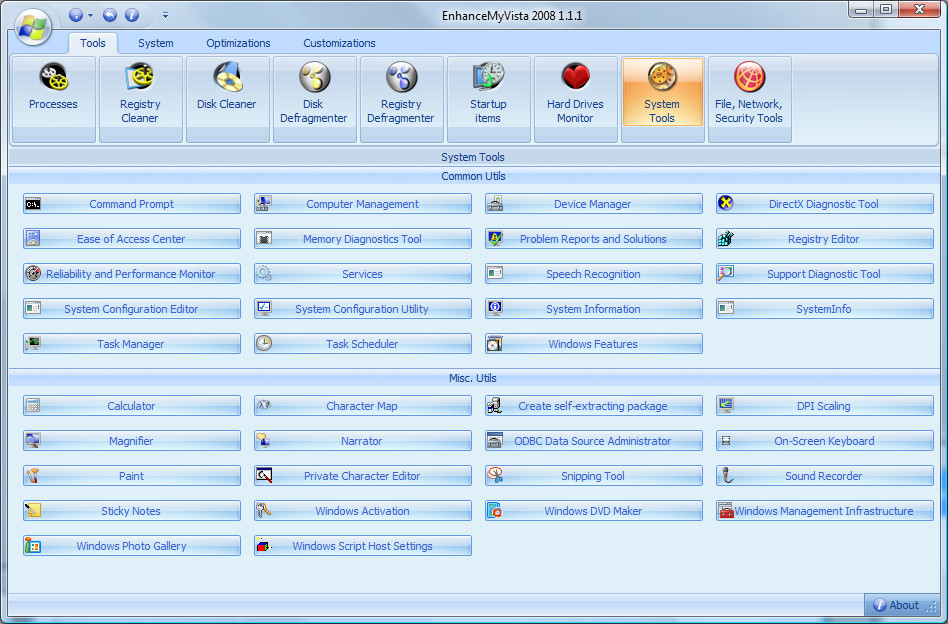Click the blue info icon in title bar

(132, 15)
